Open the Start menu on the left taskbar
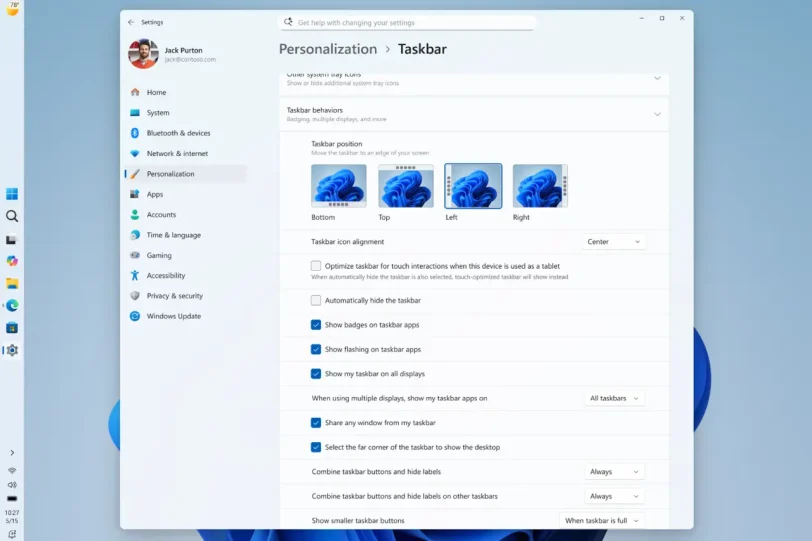 (12, 194)
